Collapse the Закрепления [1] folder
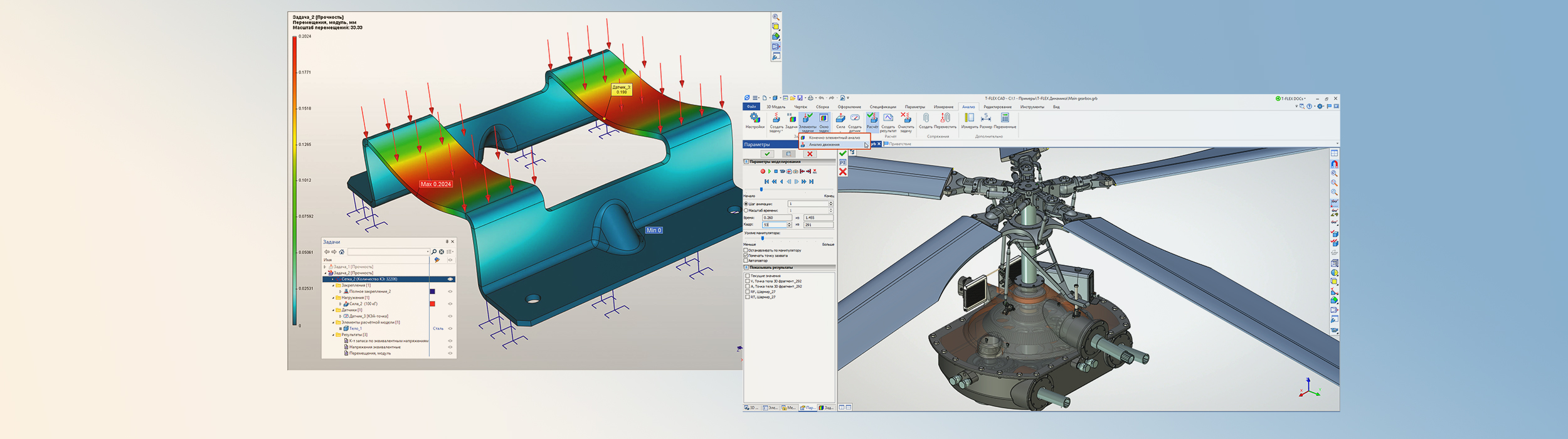Image resolution: width=1568 pixels, height=439 pixels. [333, 285]
